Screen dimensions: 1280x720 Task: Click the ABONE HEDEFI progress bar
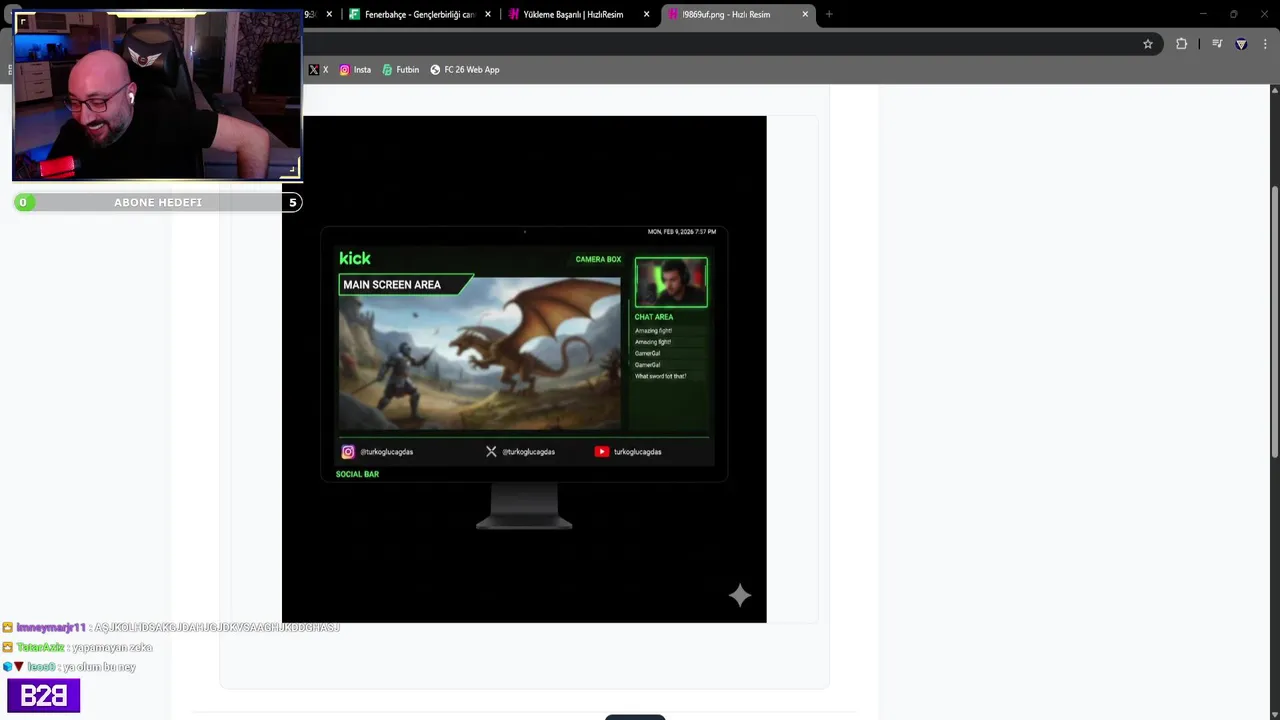tap(158, 202)
